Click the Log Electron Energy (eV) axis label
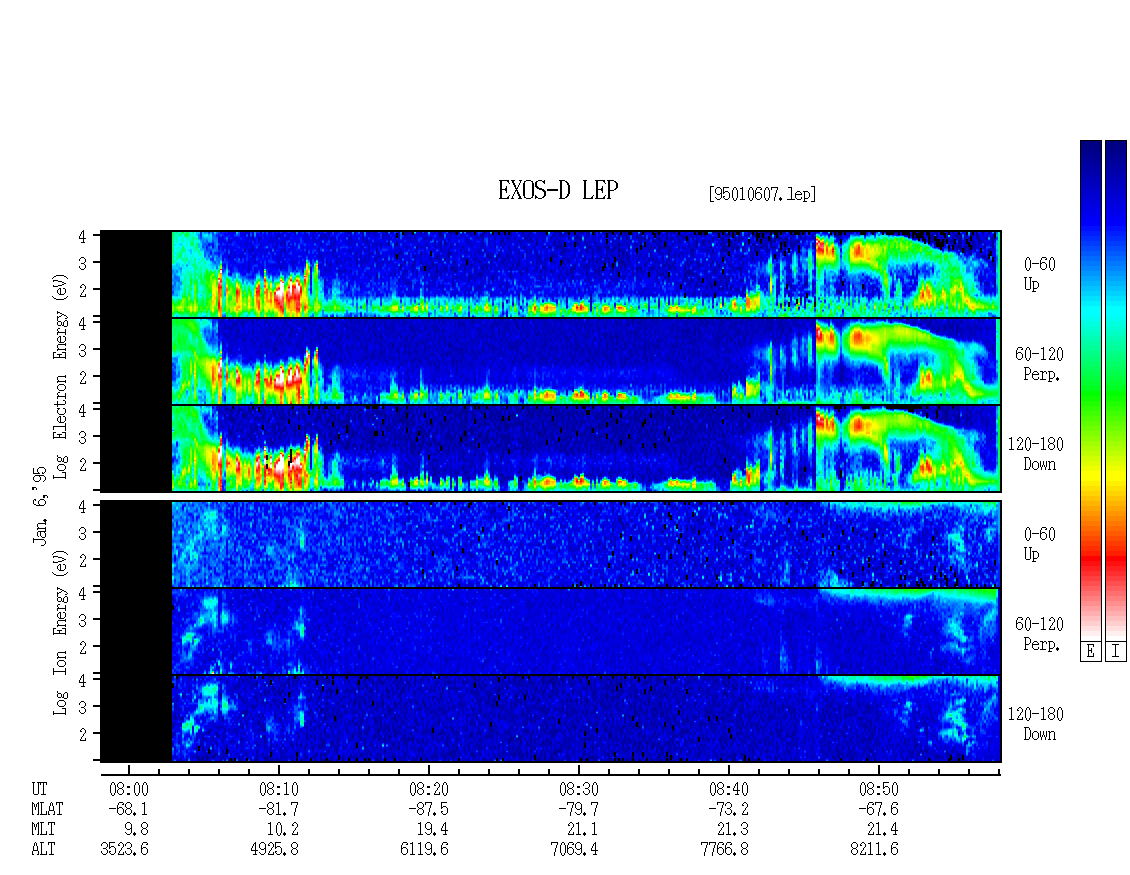The height and width of the screenshot is (875, 1130). 60,376
